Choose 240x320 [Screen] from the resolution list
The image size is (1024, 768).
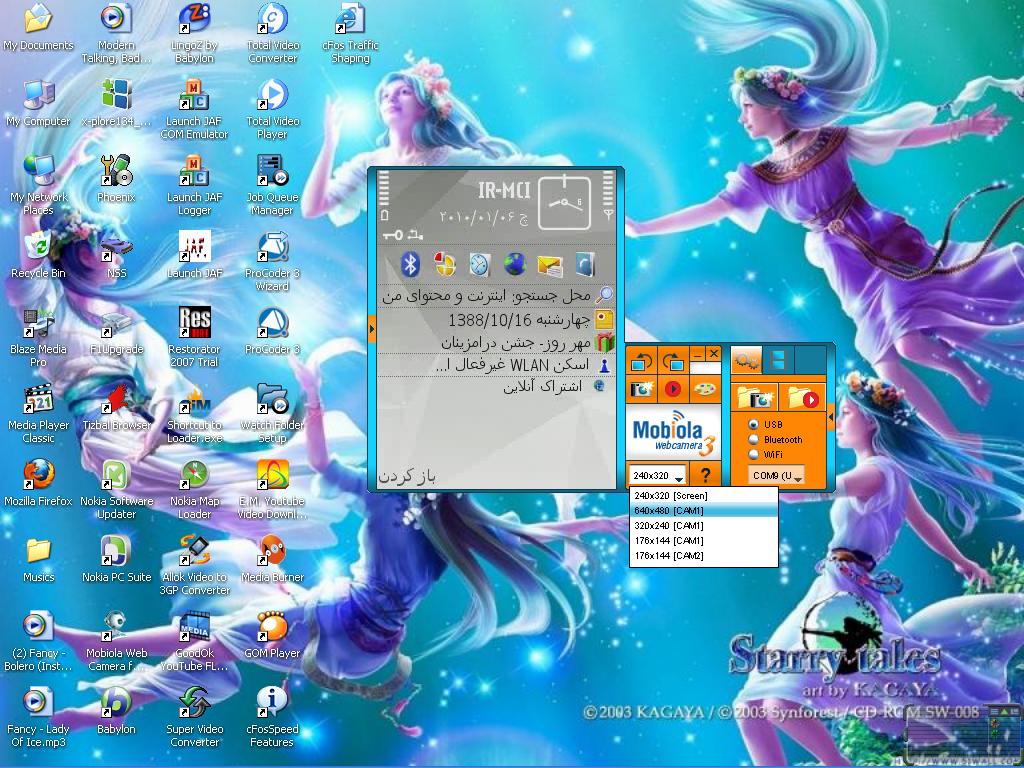point(703,496)
